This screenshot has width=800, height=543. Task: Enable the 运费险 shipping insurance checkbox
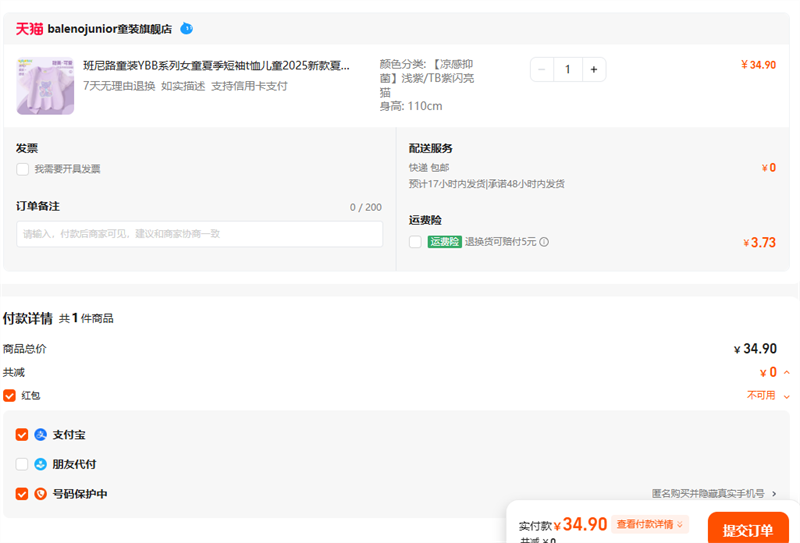415,242
